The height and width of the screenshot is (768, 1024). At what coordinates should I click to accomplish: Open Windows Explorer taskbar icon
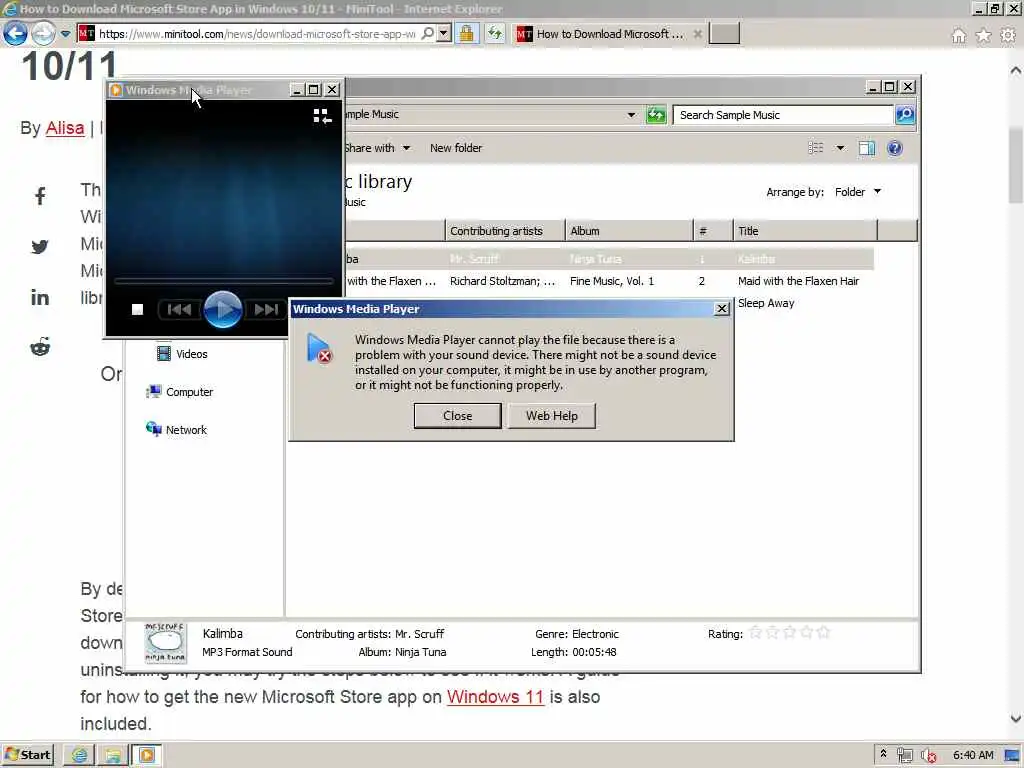tap(113, 756)
